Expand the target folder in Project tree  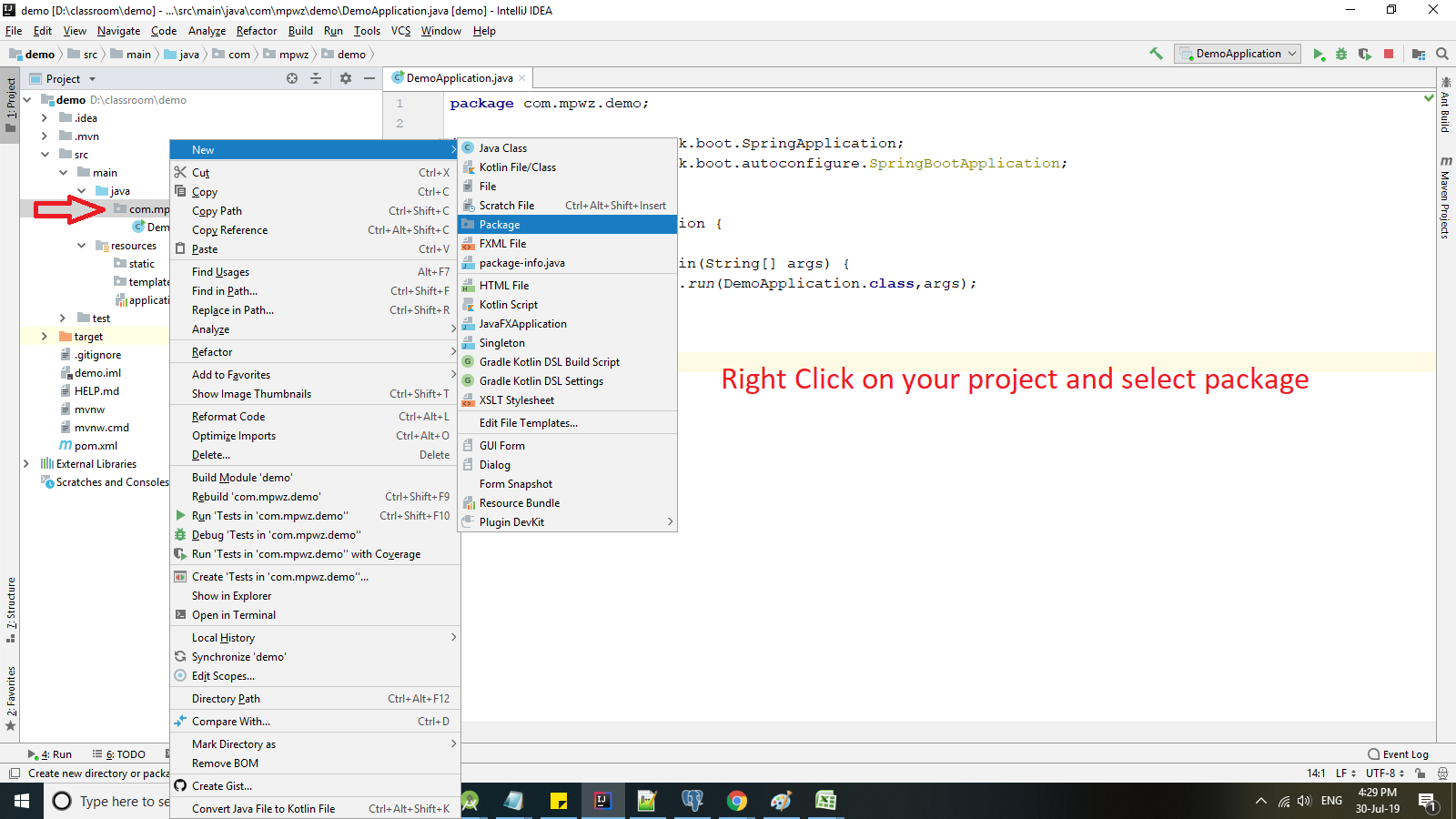pos(44,336)
